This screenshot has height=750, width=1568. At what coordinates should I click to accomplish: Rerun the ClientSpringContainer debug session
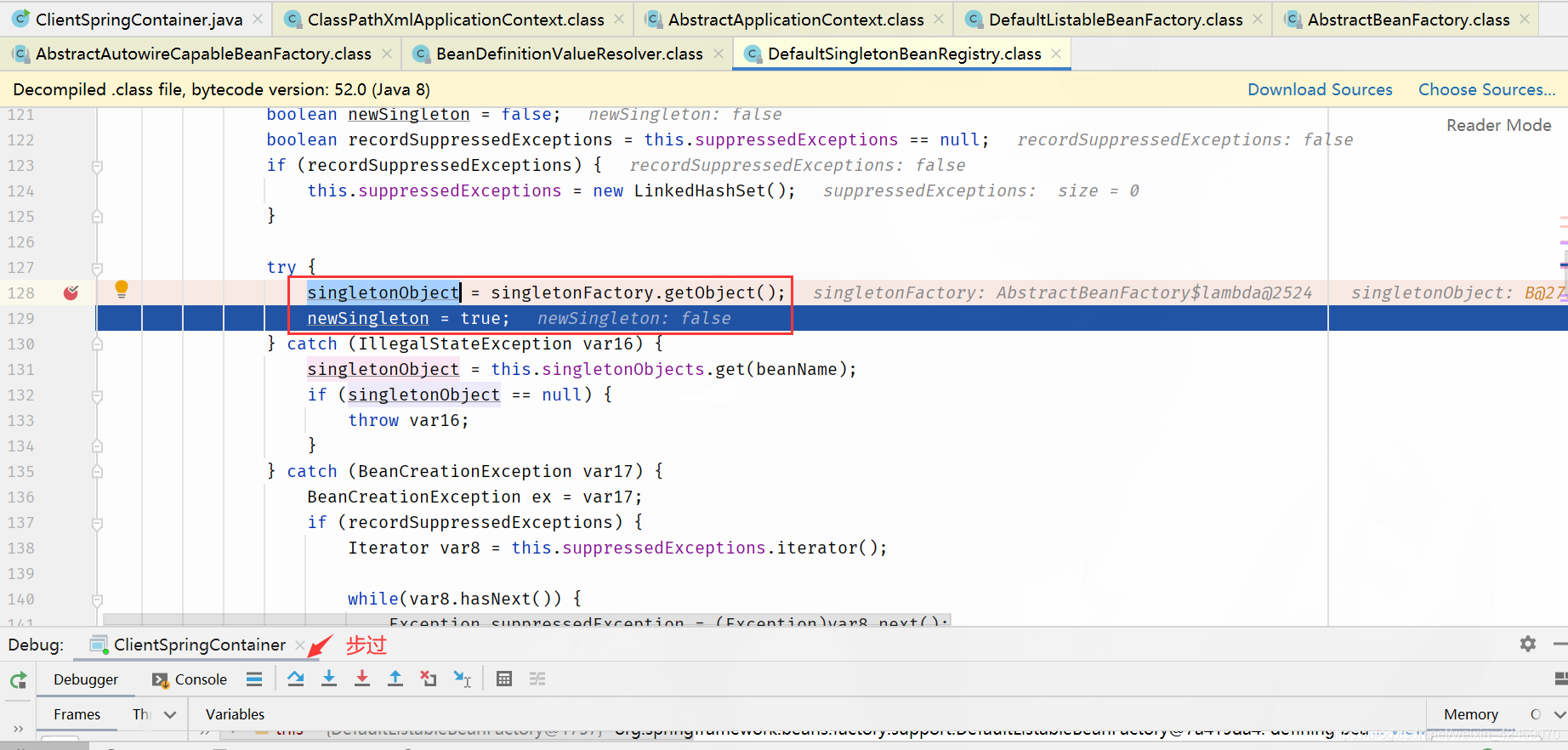(x=18, y=679)
